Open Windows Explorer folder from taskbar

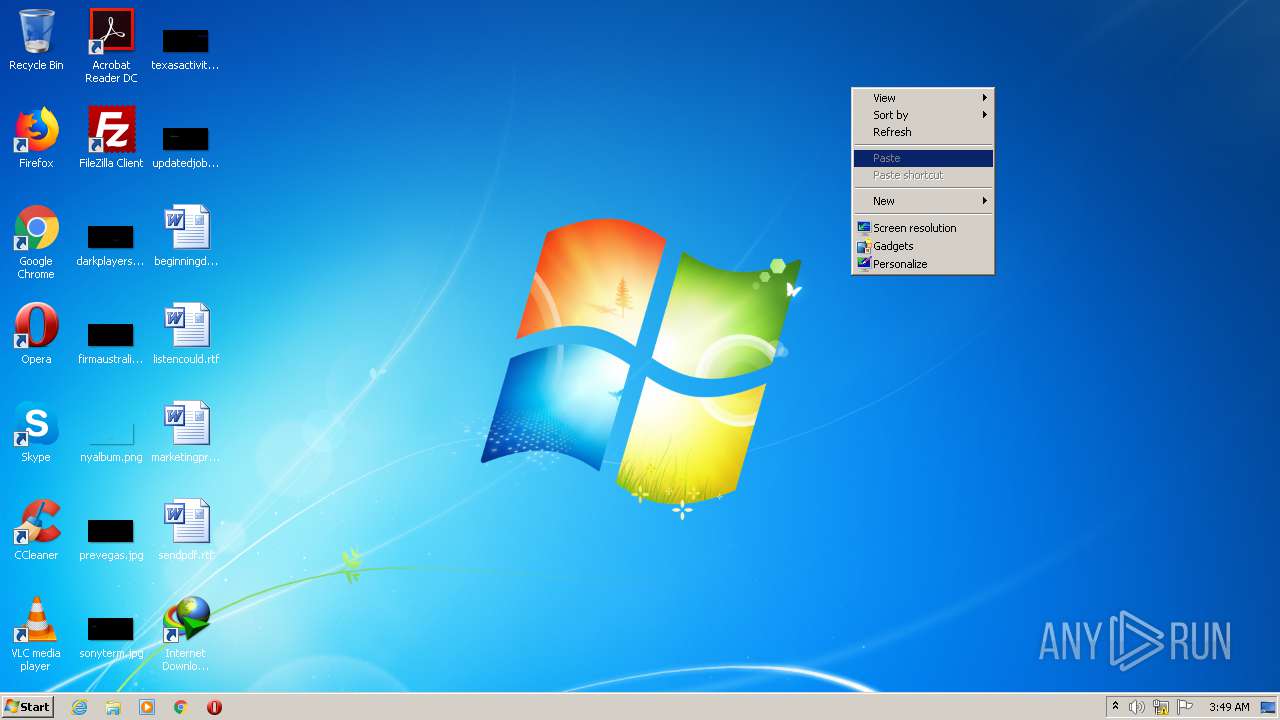tap(113, 707)
